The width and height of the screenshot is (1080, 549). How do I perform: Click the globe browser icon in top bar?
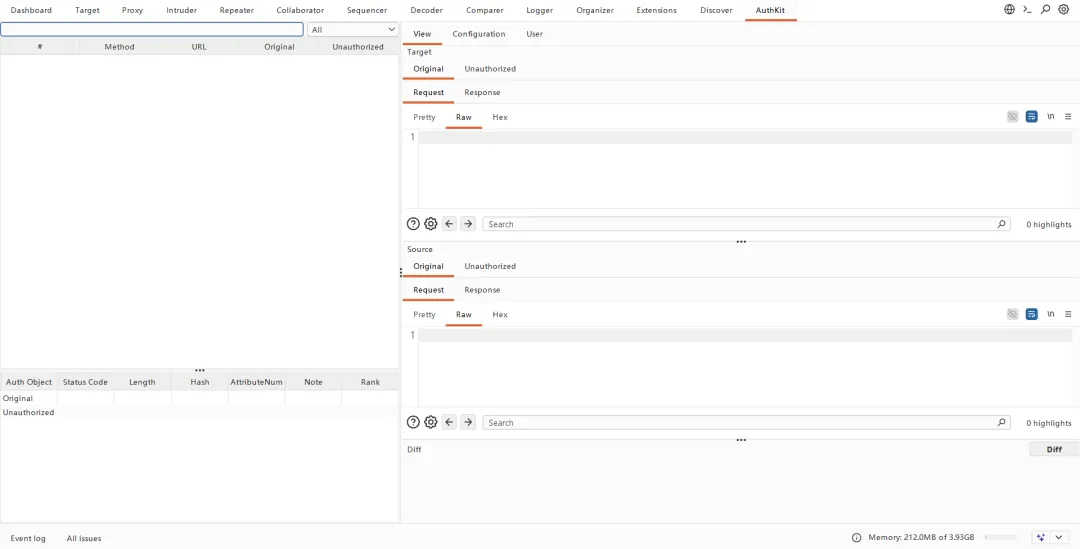[1009, 10]
